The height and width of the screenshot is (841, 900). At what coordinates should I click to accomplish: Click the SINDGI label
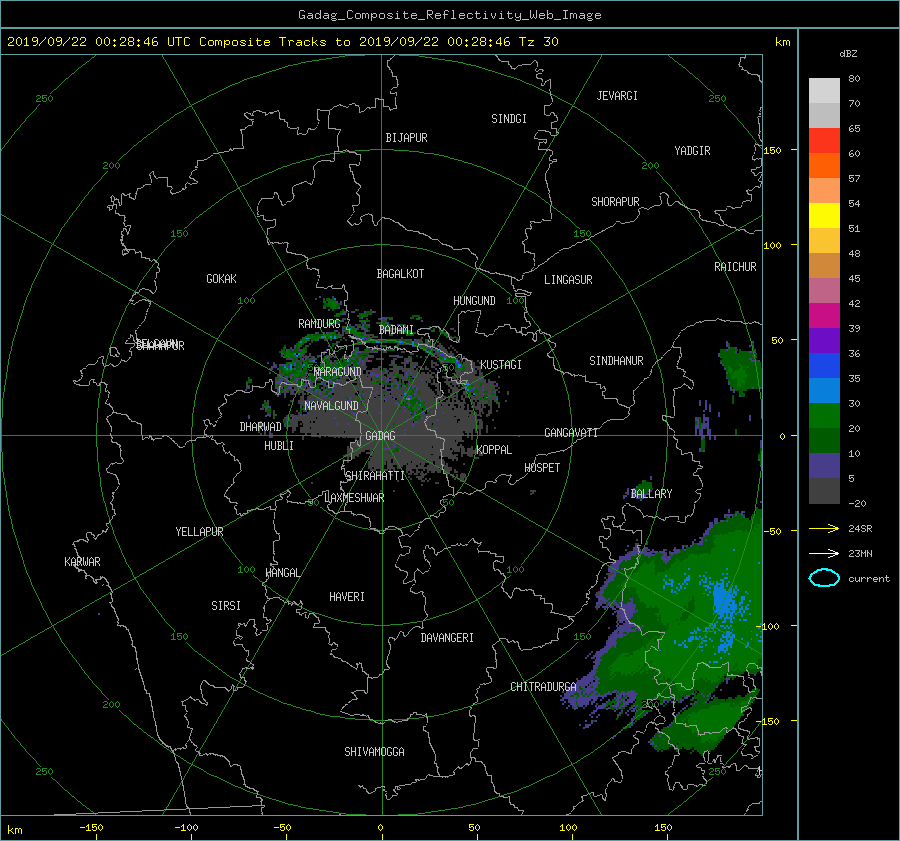click(509, 119)
